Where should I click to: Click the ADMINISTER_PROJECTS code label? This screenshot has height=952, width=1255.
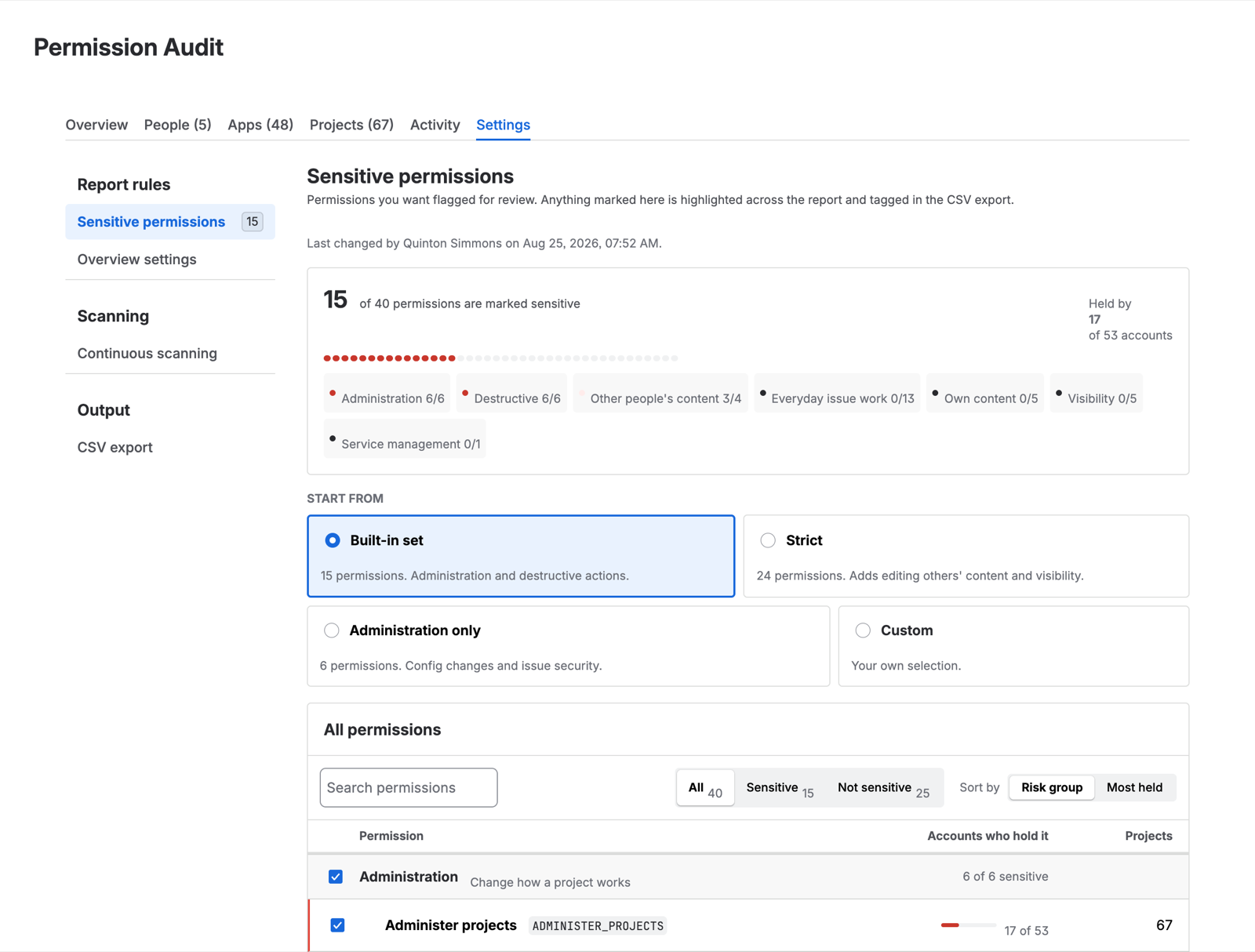pyautogui.click(x=598, y=926)
